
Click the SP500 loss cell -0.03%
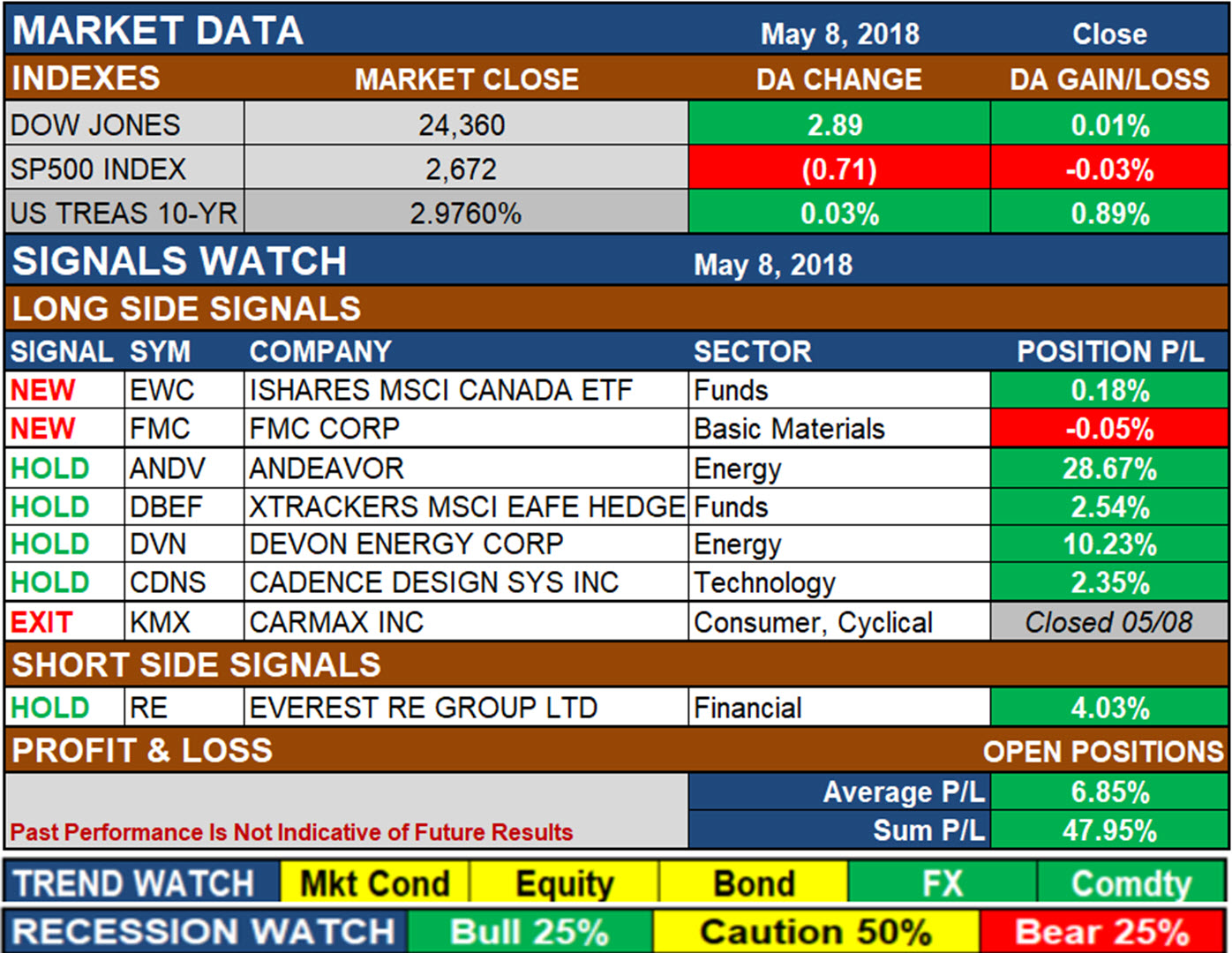1109,168
